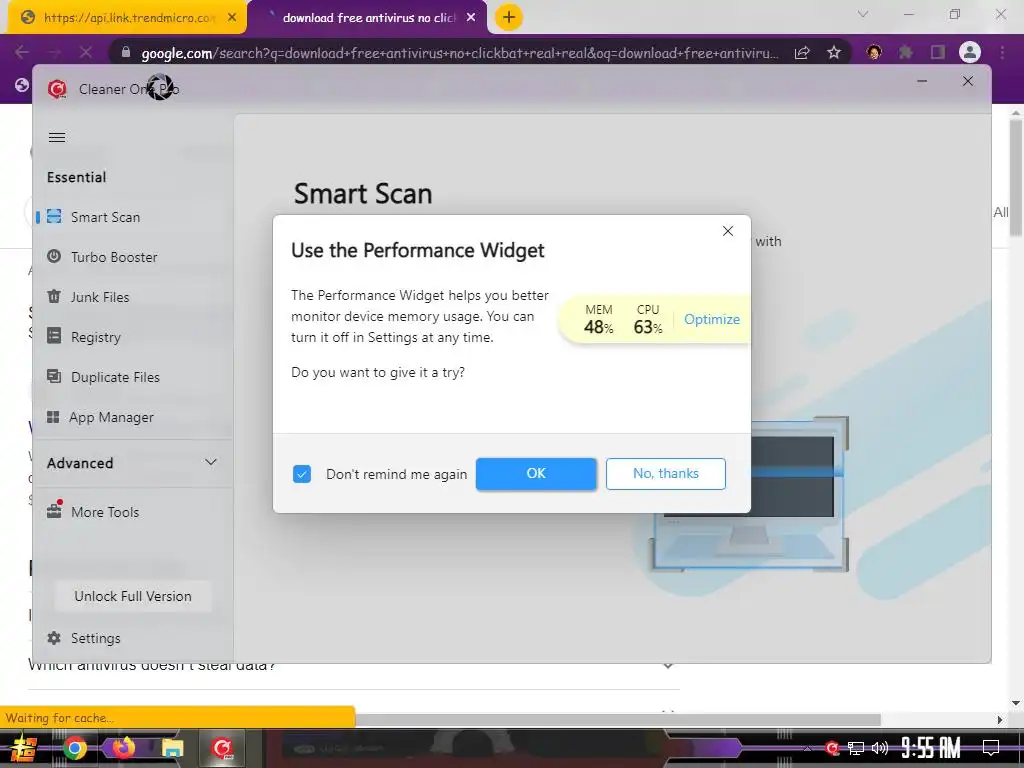
Task: Go back in Chrome browser
Action: click(22, 52)
